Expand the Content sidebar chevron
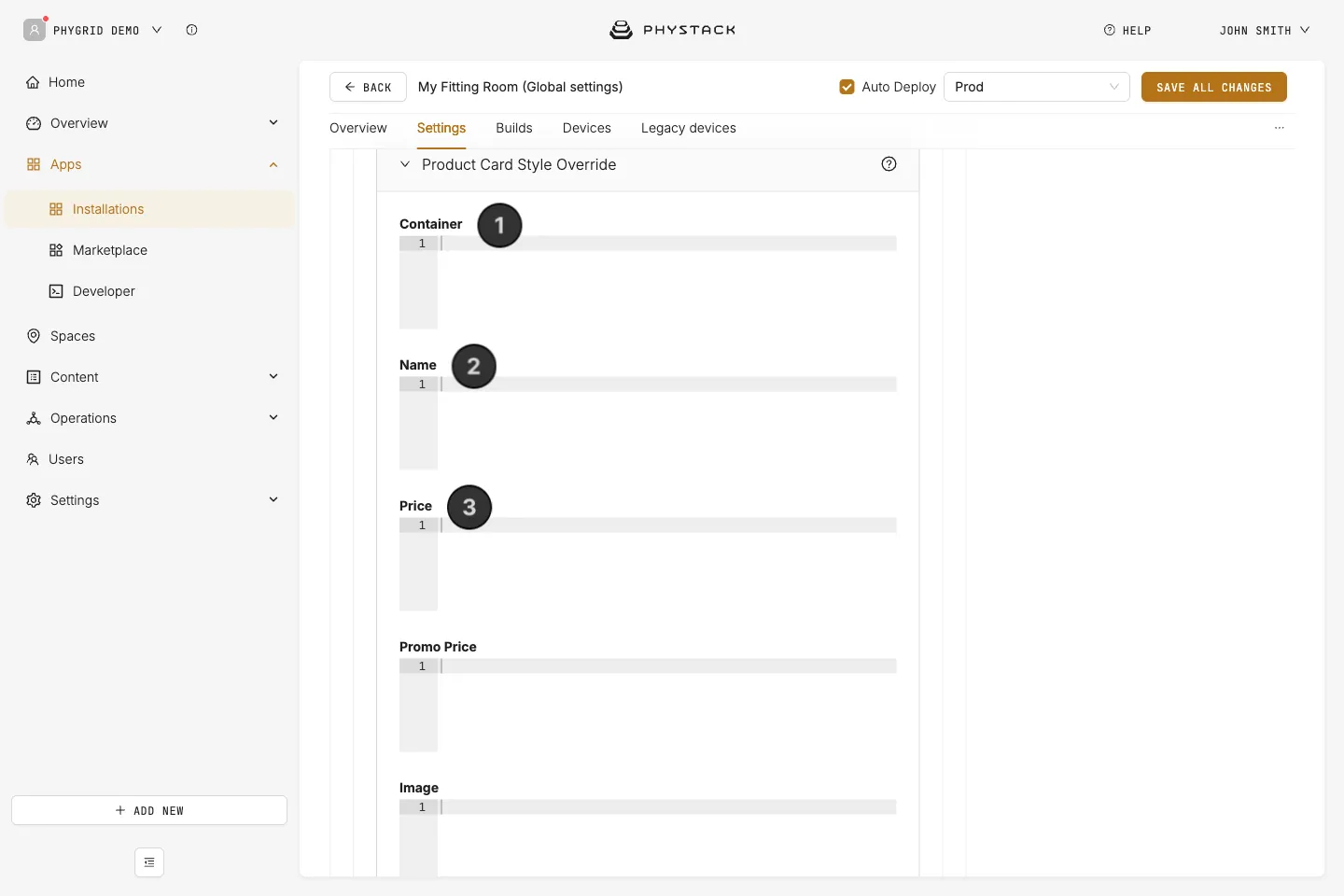The width and height of the screenshot is (1344, 896). (273, 376)
